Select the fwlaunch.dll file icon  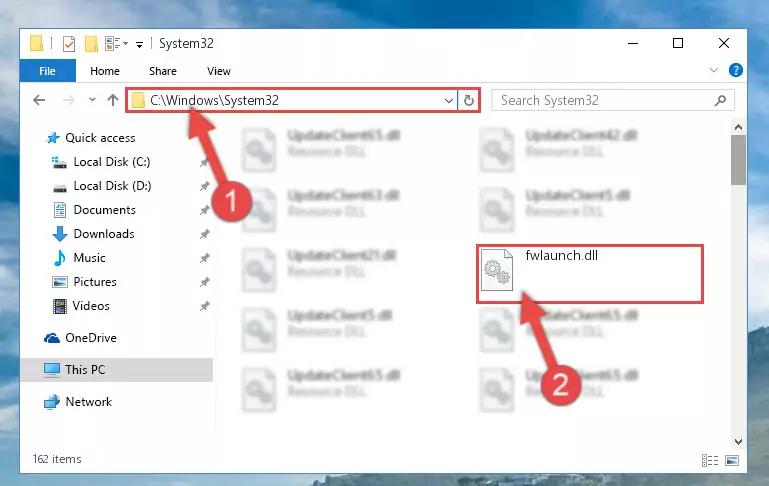pos(497,270)
